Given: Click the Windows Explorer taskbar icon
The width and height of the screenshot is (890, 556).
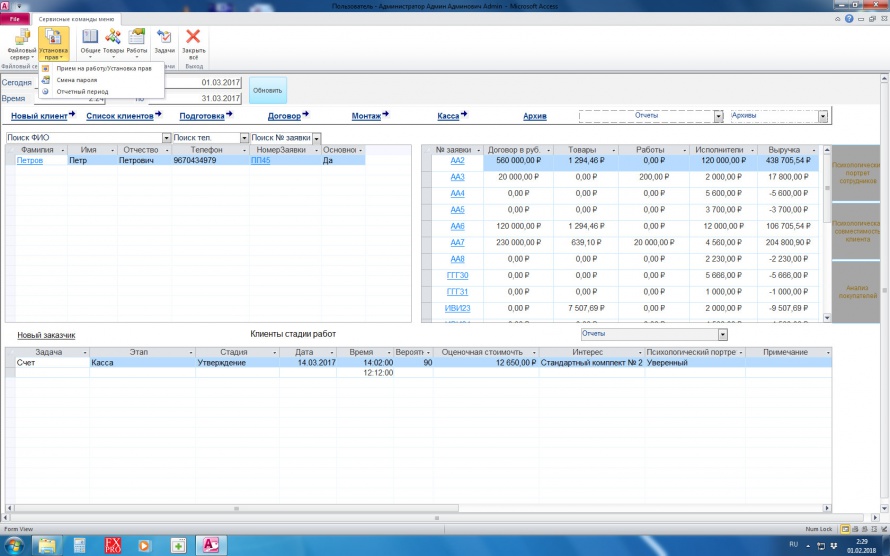Looking at the screenshot, I should [46, 545].
